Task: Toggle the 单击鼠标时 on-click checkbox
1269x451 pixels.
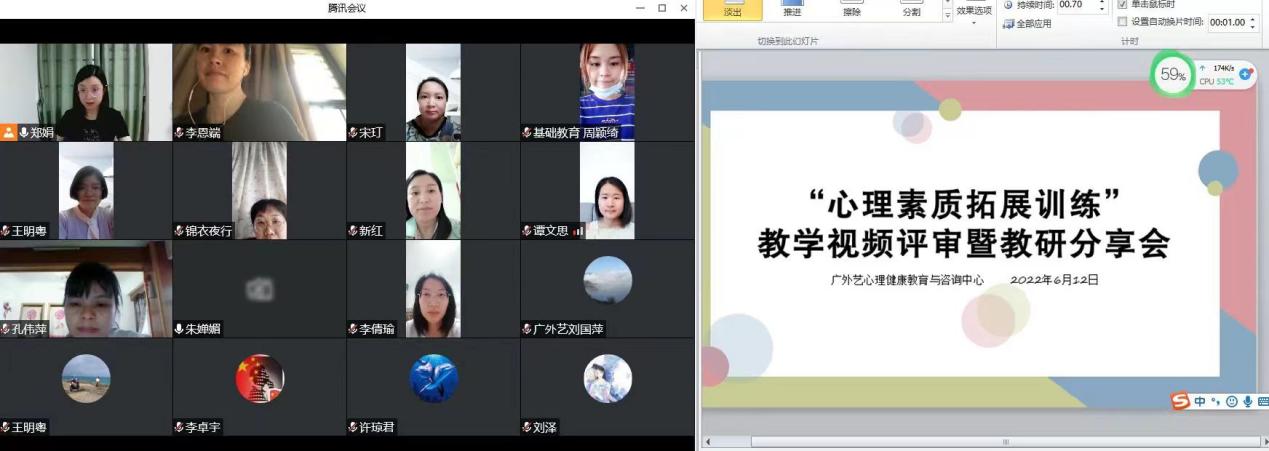Action: [1122, 4]
